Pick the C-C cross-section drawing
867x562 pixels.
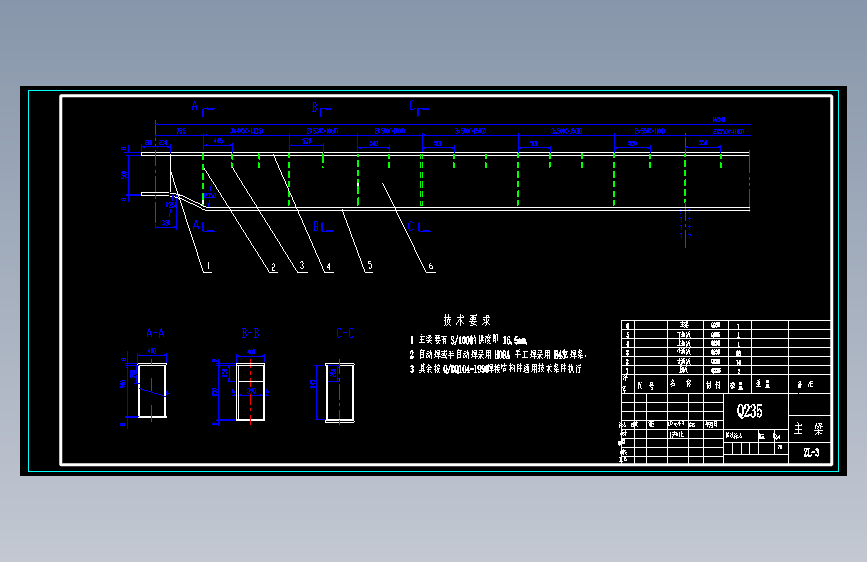coord(340,393)
